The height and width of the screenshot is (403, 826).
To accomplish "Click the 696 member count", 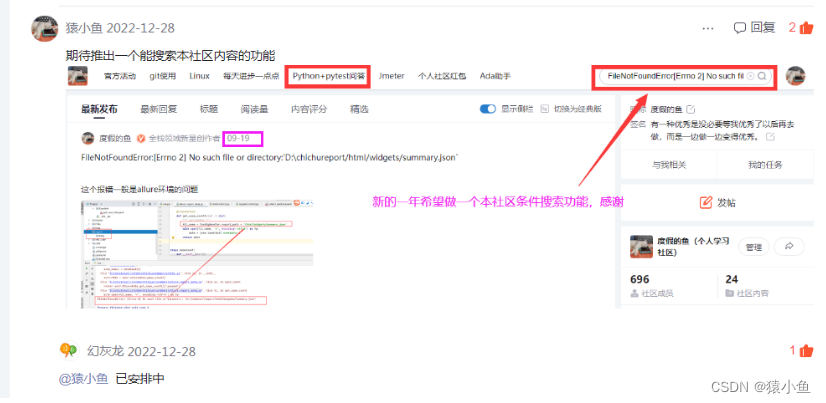I will [640, 279].
